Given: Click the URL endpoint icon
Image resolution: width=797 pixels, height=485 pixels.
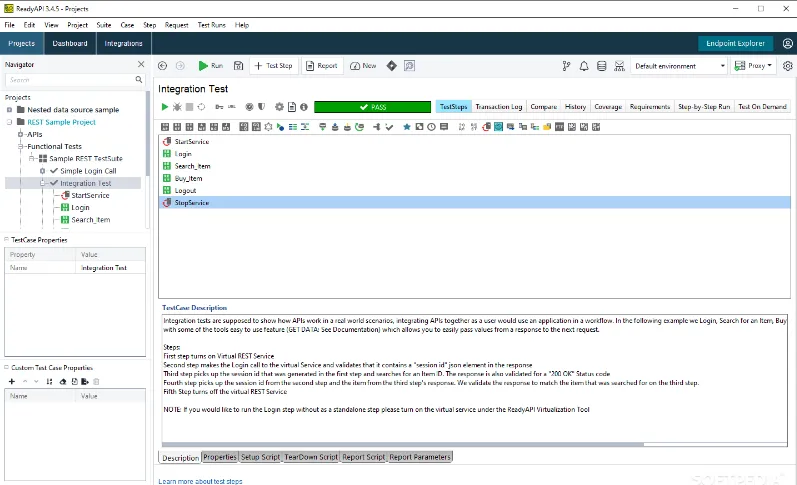Looking at the screenshot, I should click(x=232, y=107).
